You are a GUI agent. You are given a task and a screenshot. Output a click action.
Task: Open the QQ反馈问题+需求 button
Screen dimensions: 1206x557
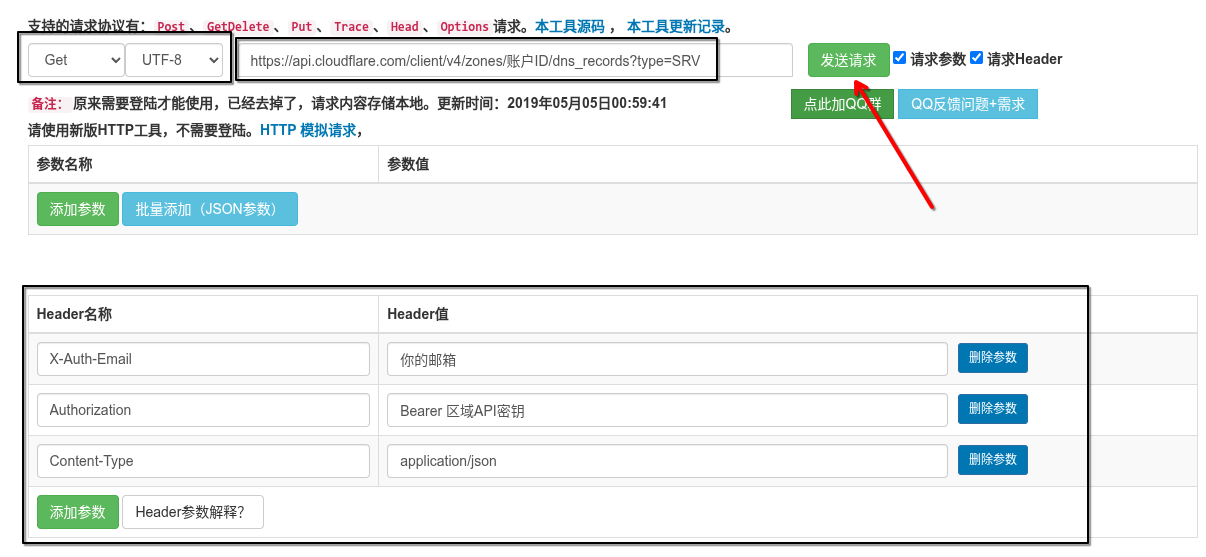point(967,105)
